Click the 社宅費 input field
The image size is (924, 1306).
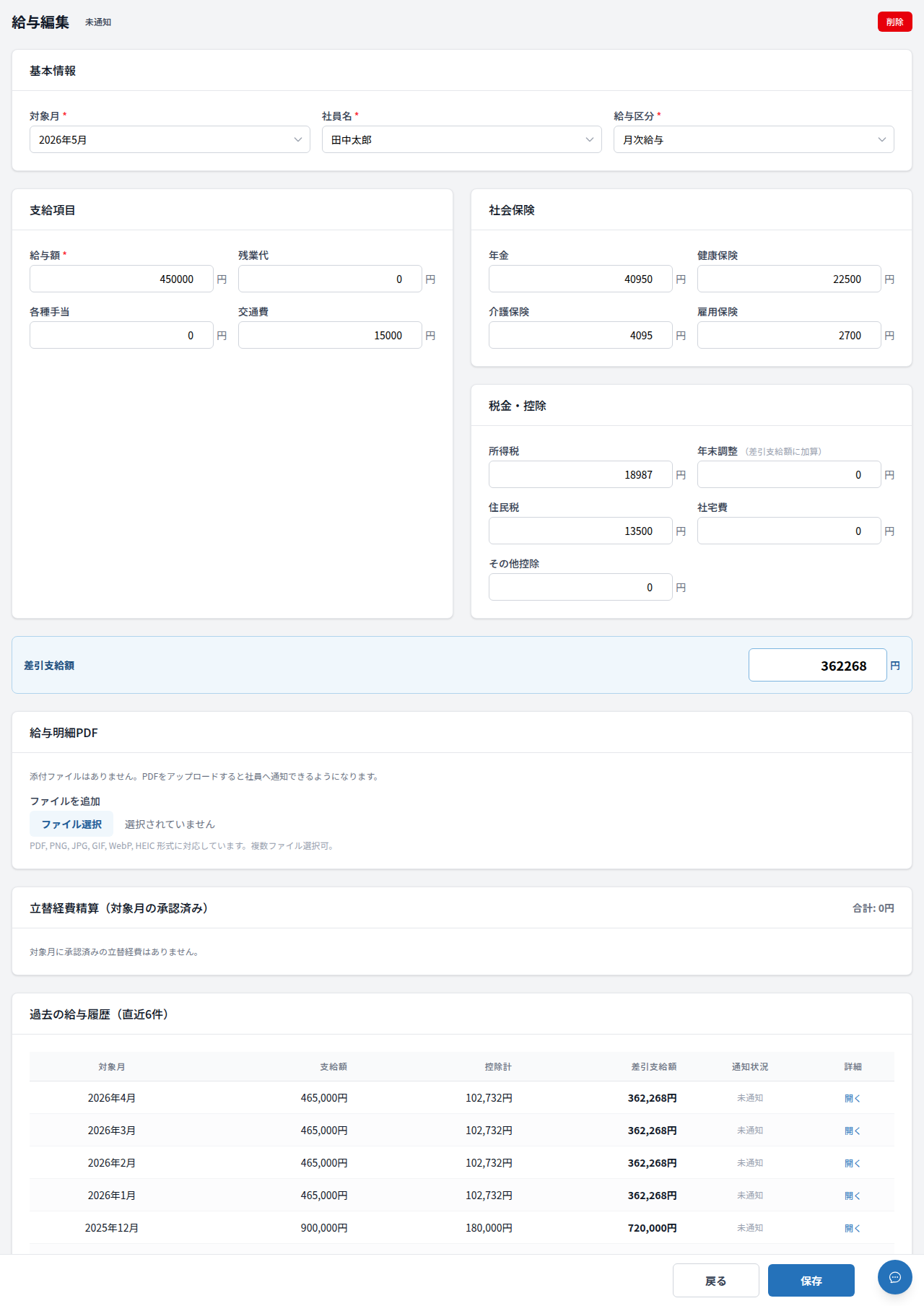(x=789, y=531)
